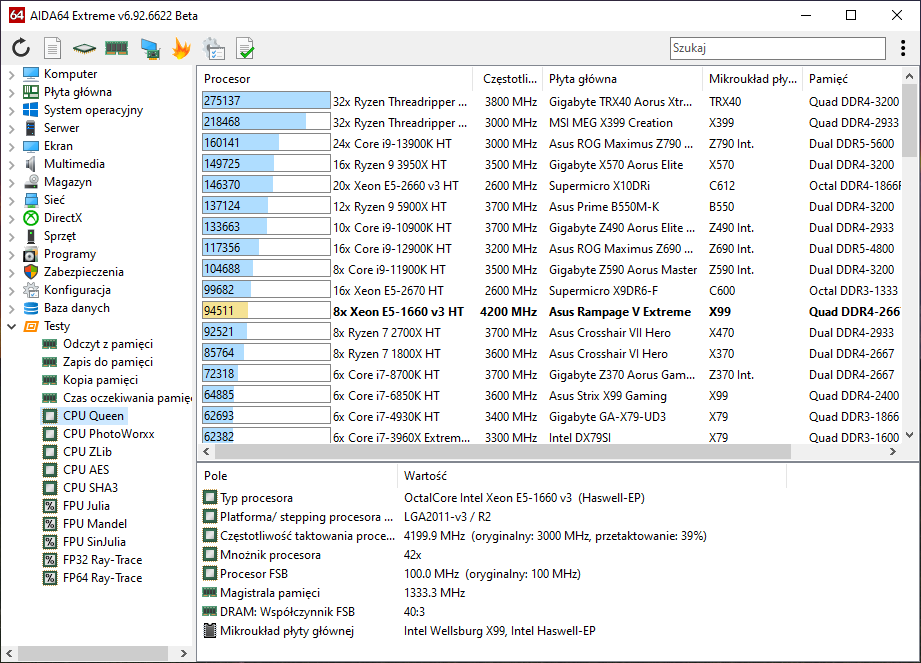Open the Odczyt z pamięci test
Image resolution: width=921 pixels, height=663 pixels.
[107, 344]
